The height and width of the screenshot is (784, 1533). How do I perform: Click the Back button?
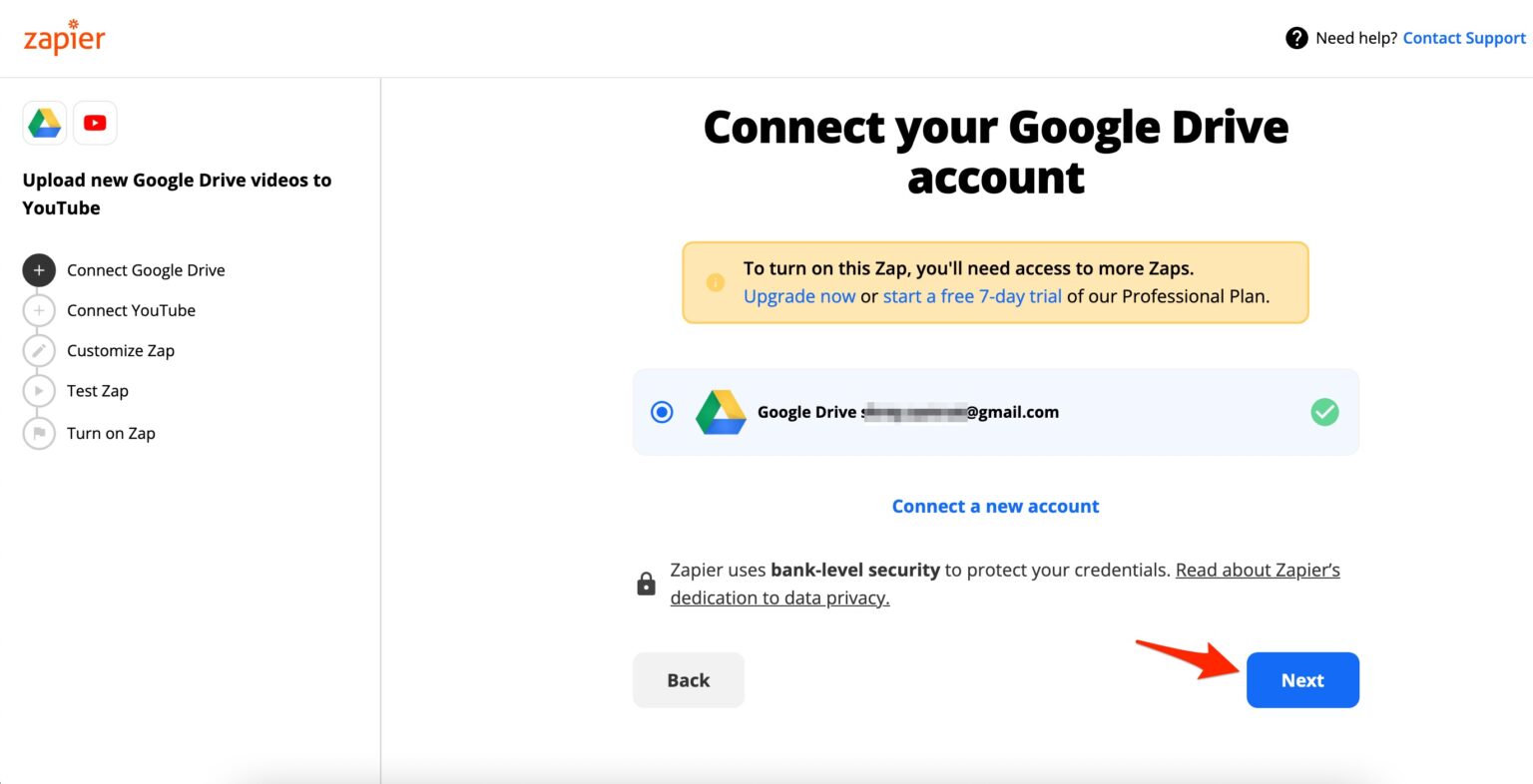(x=688, y=679)
